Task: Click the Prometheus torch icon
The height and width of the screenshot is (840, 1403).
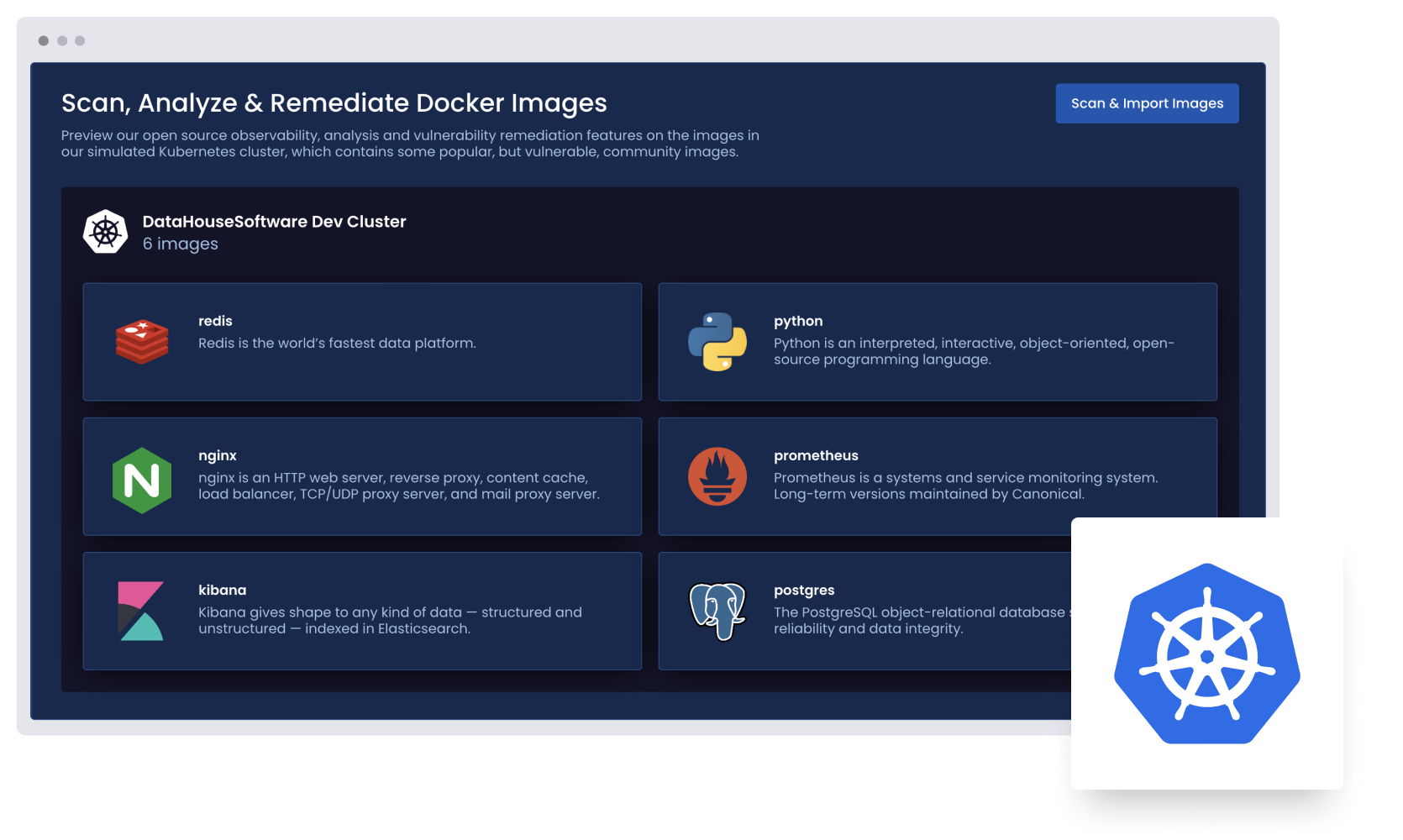Action: (717, 476)
